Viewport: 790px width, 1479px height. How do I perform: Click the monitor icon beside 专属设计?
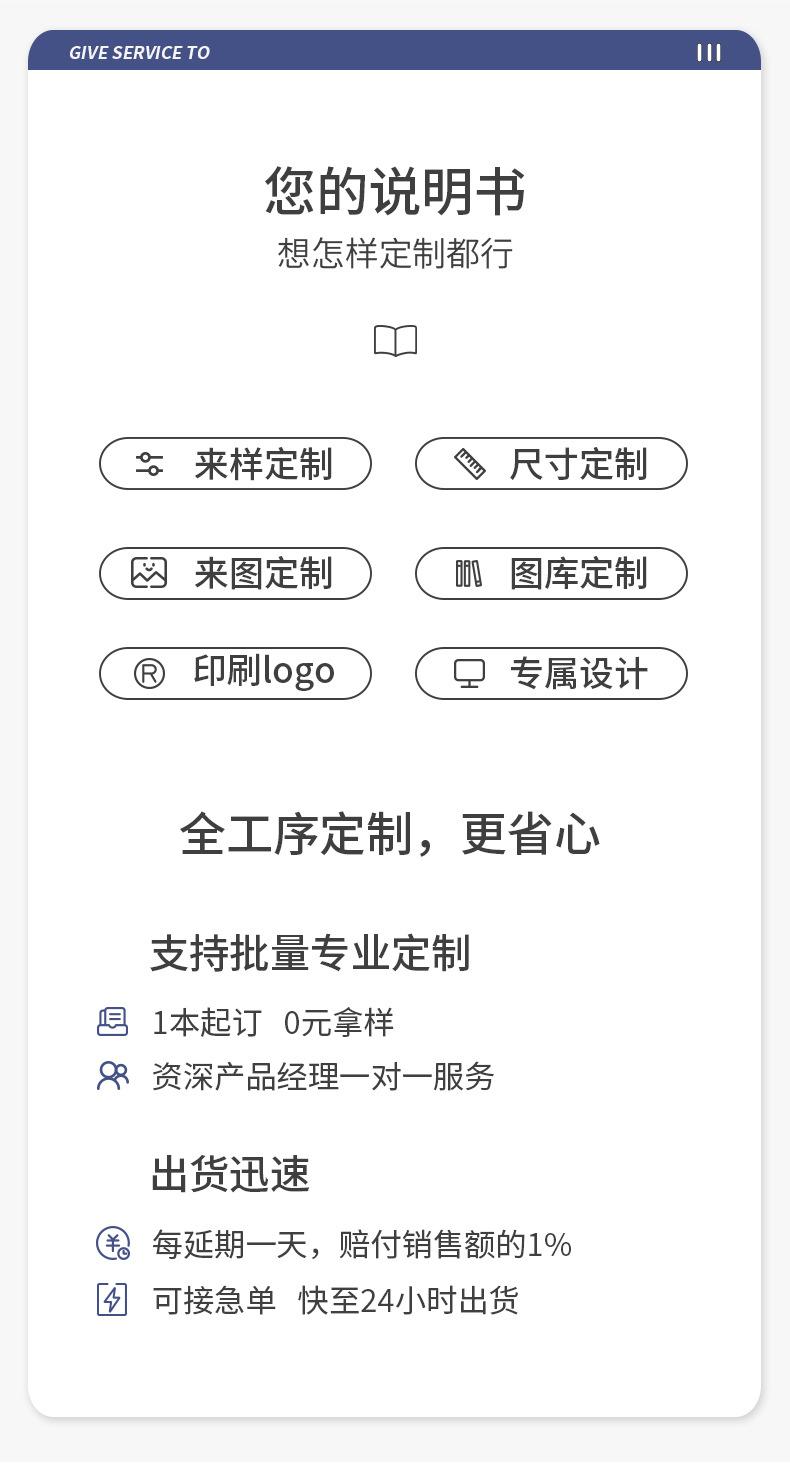[469, 673]
